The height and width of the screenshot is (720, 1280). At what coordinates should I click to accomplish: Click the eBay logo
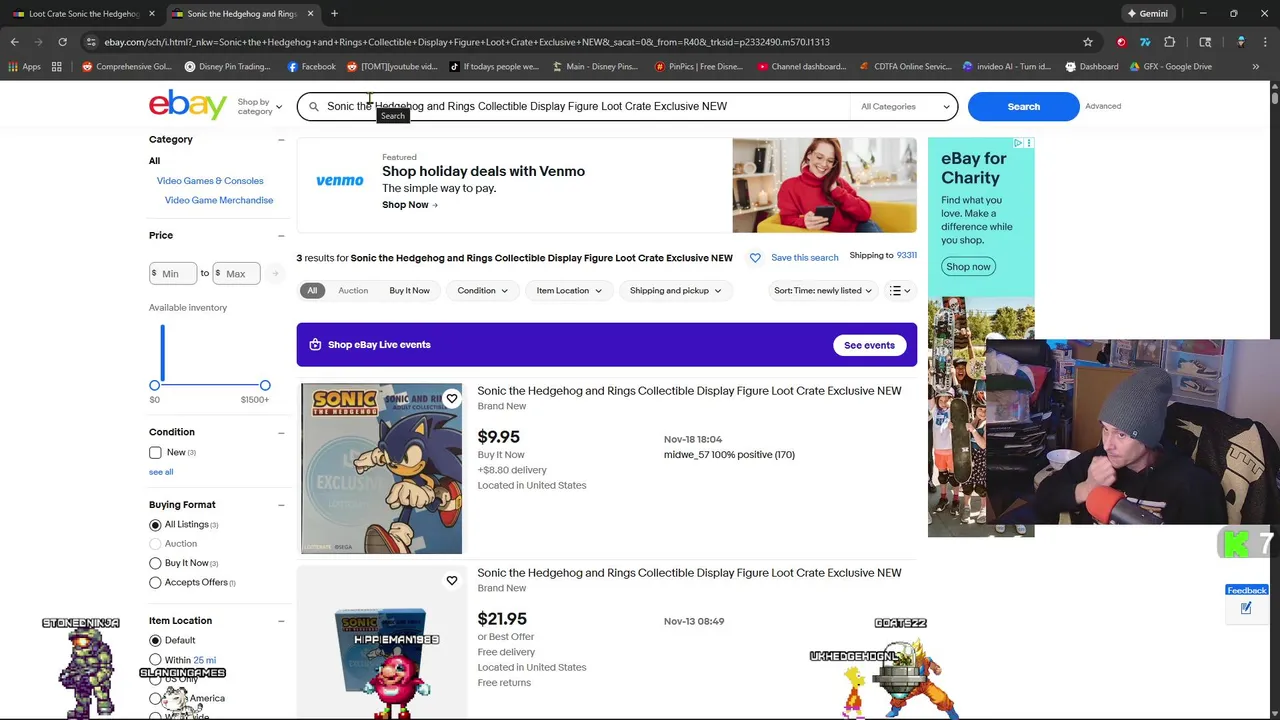[x=188, y=105]
